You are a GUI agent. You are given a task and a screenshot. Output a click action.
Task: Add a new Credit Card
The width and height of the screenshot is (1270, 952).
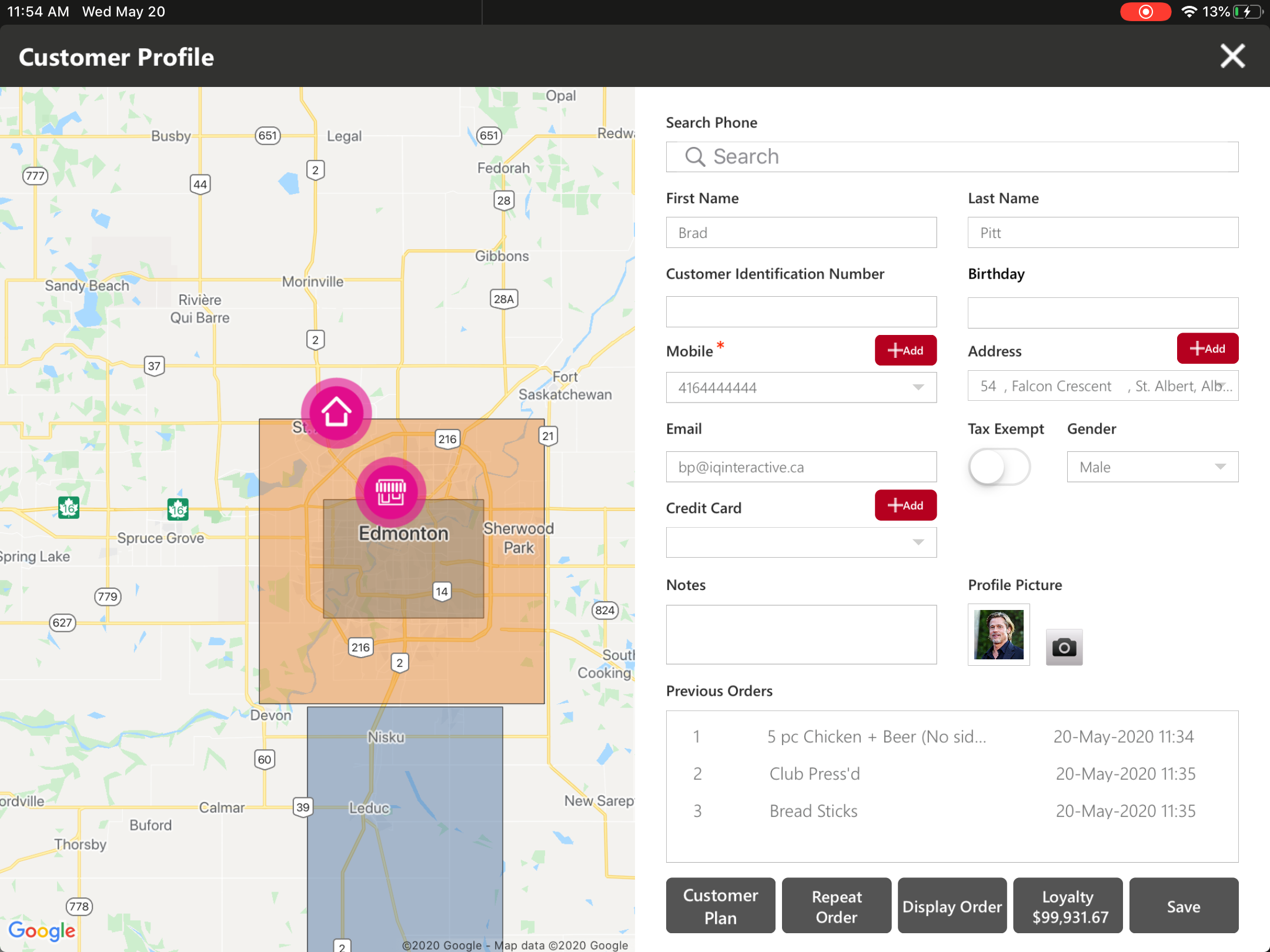click(905, 505)
